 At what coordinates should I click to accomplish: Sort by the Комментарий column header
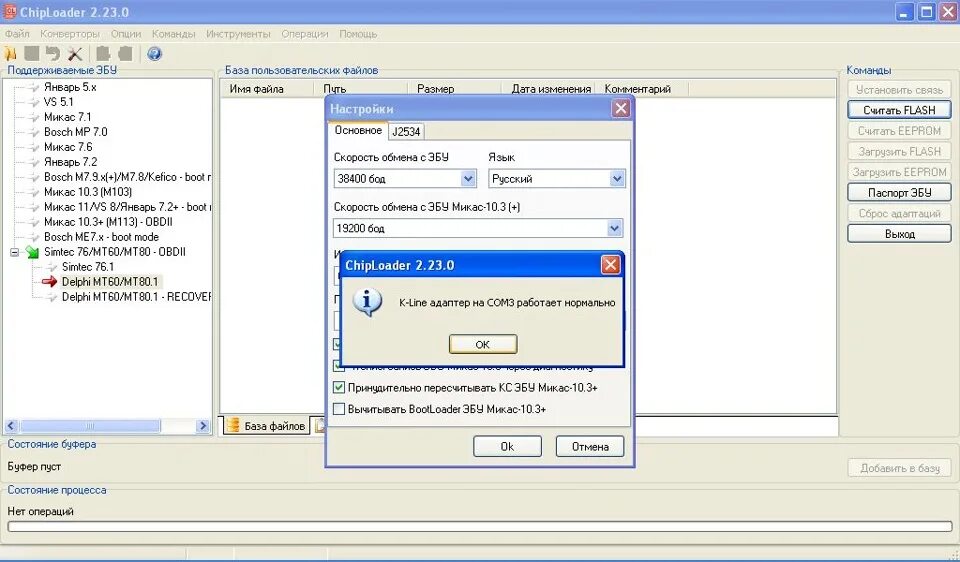tap(644, 89)
